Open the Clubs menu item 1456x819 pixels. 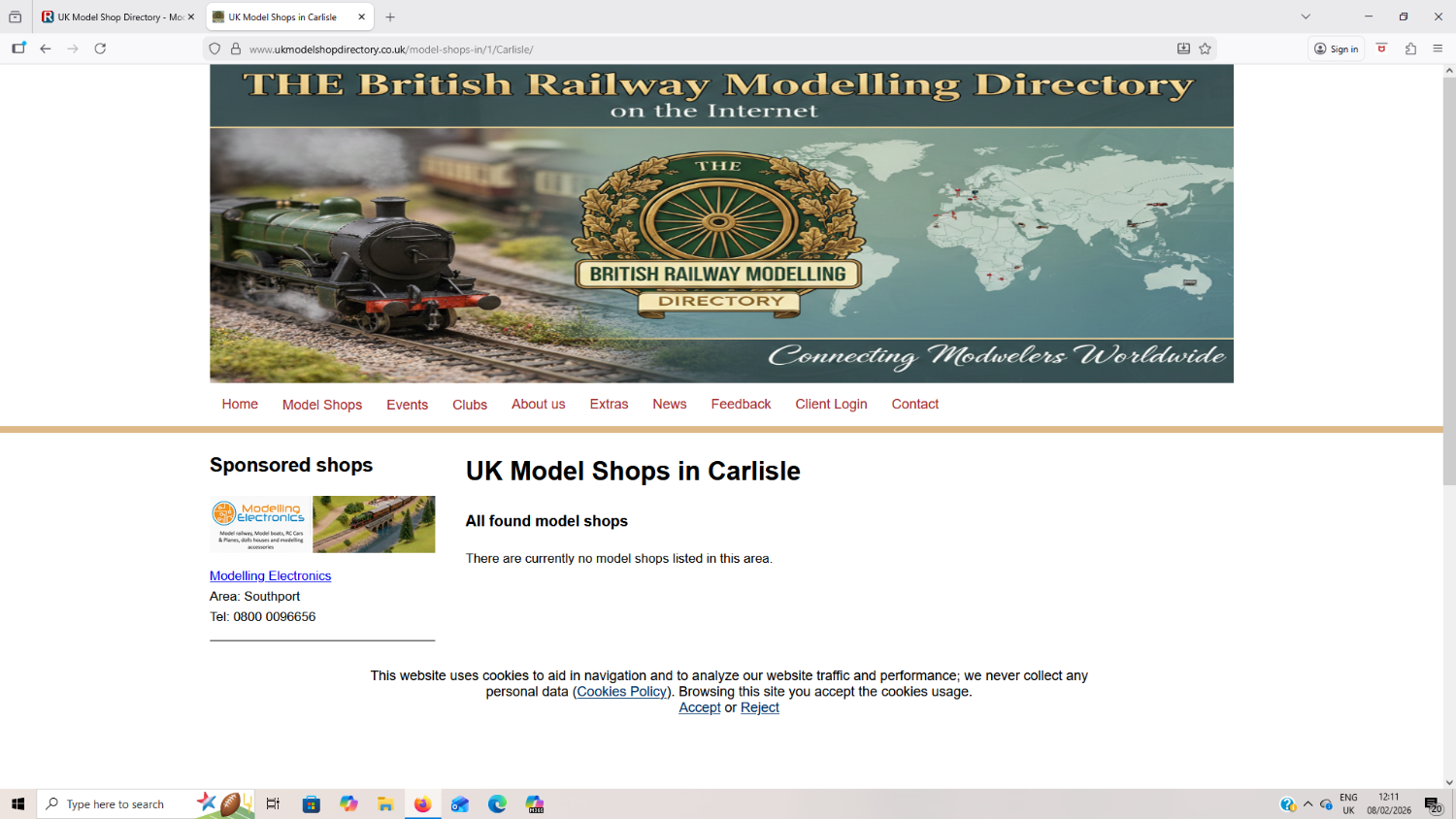tap(470, 405)
